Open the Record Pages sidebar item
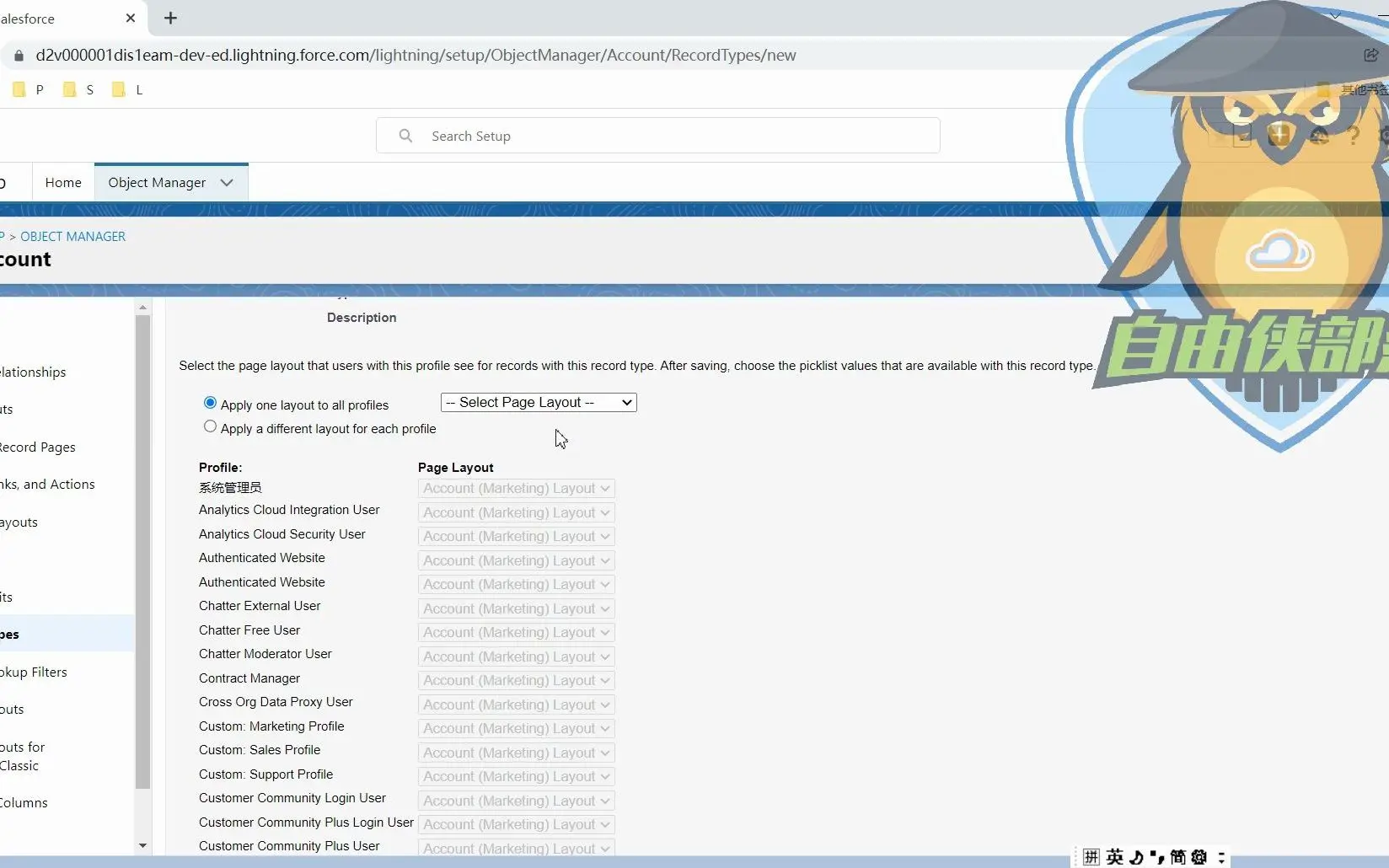Viewport: 1389px width, 868px height. pos(38,447)
